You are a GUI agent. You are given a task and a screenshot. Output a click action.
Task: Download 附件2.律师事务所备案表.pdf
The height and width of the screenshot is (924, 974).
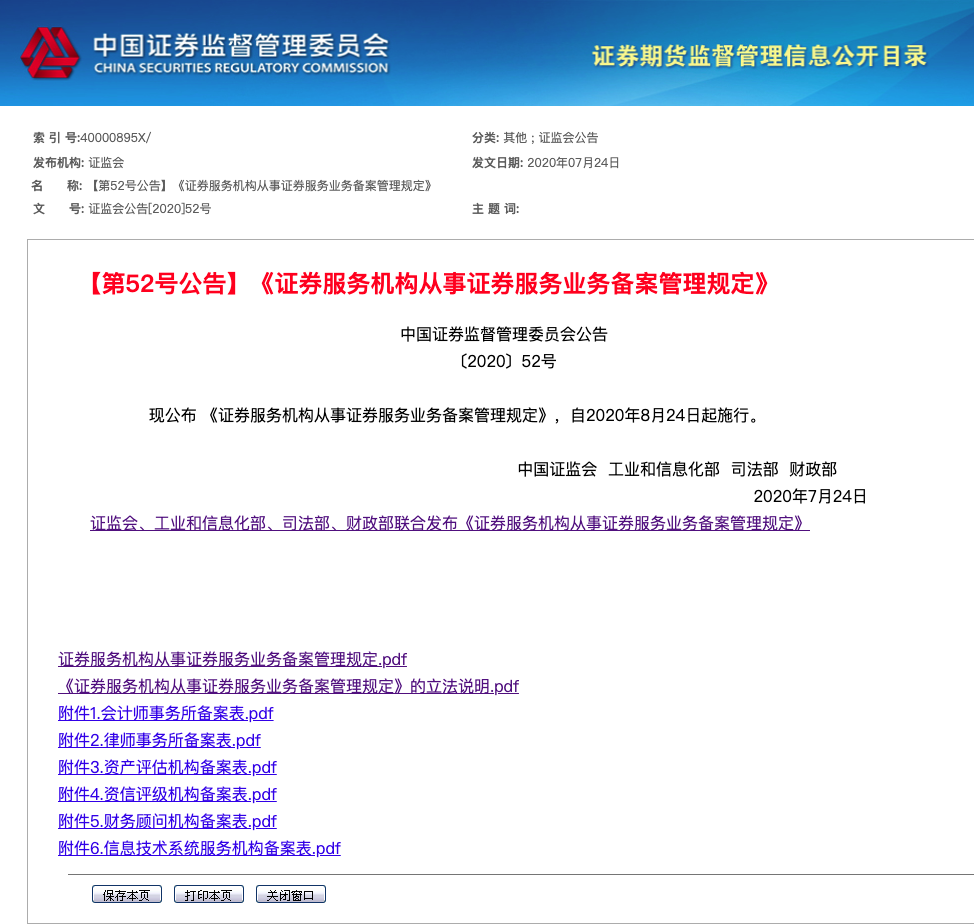pos(159,741)
